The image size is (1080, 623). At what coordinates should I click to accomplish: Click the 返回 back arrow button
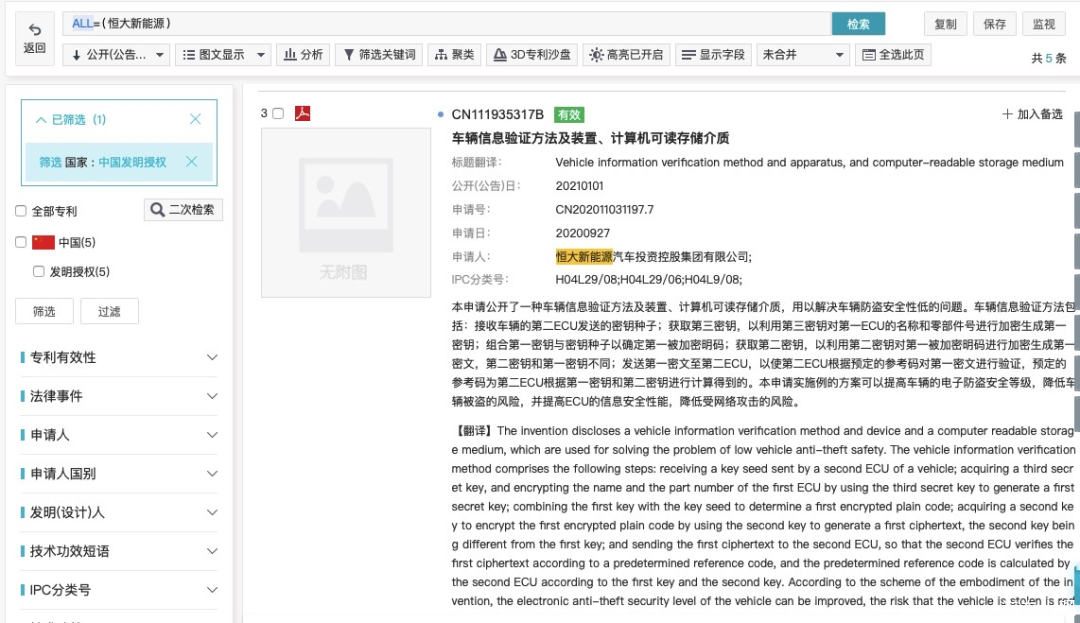[x=34, y=38]
